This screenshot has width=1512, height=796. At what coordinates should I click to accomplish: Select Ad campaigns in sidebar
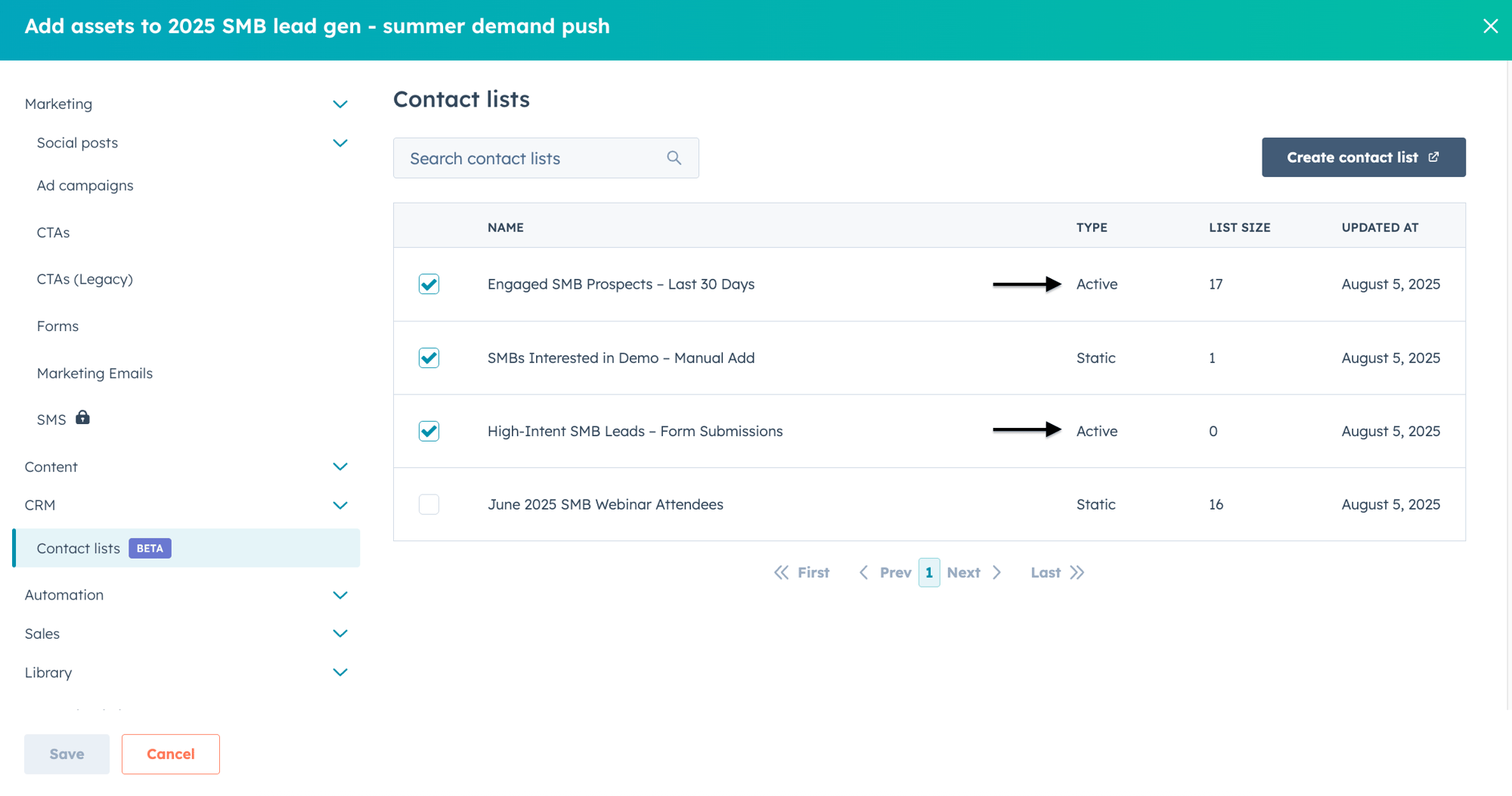pos(85,185)
